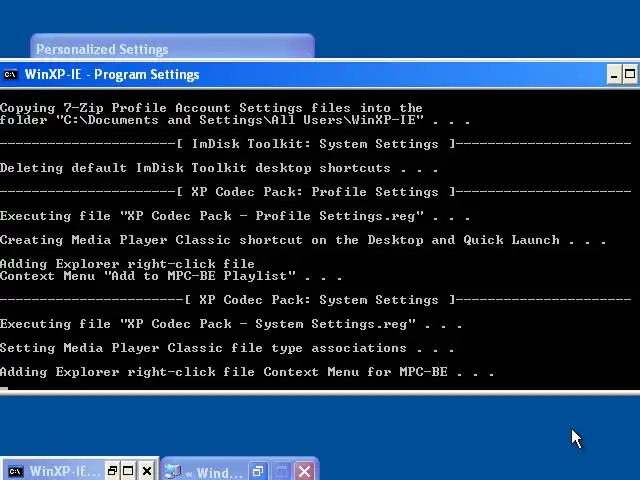Select the "Setting Media Player Classic file type associations" line
Viewport: 640px width, 480px height.
(227, 348)
